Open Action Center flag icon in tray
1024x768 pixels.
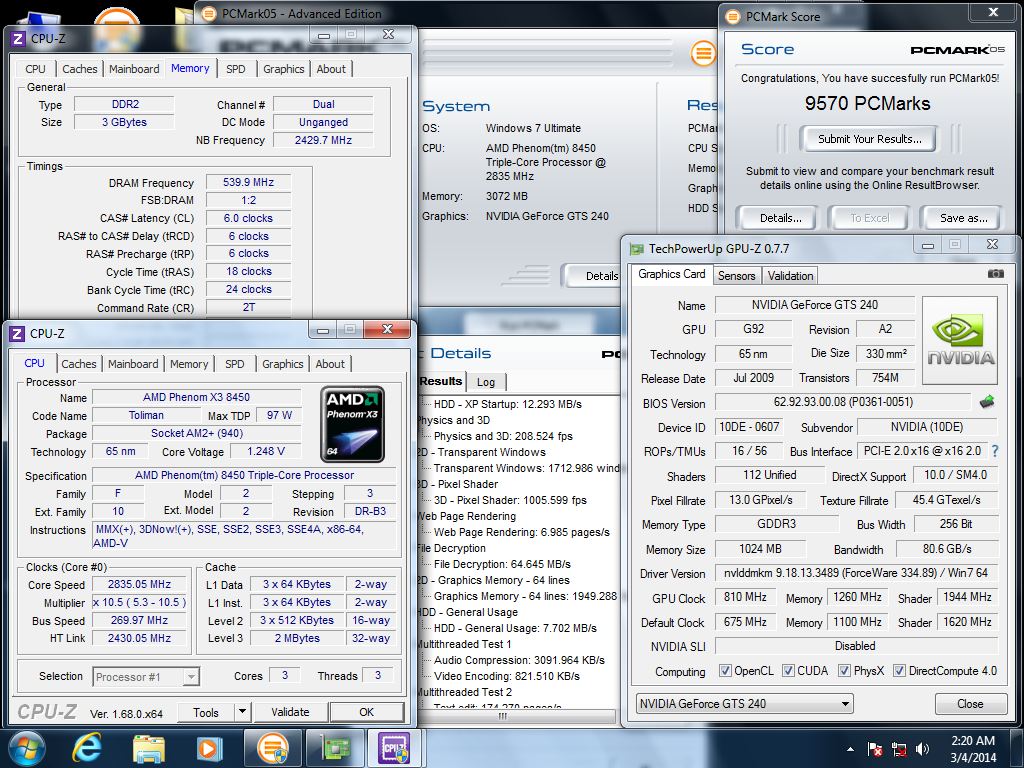875,749
